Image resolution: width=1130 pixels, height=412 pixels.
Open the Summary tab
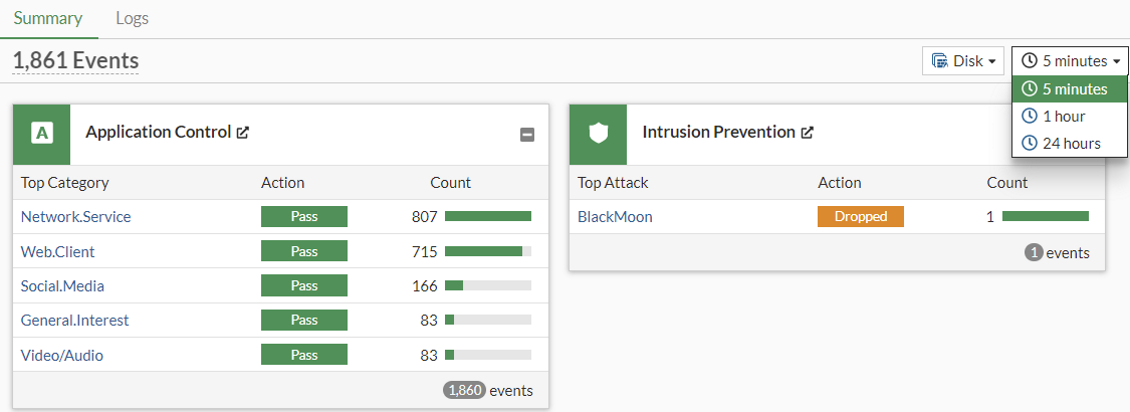click(x=48, y=18)
